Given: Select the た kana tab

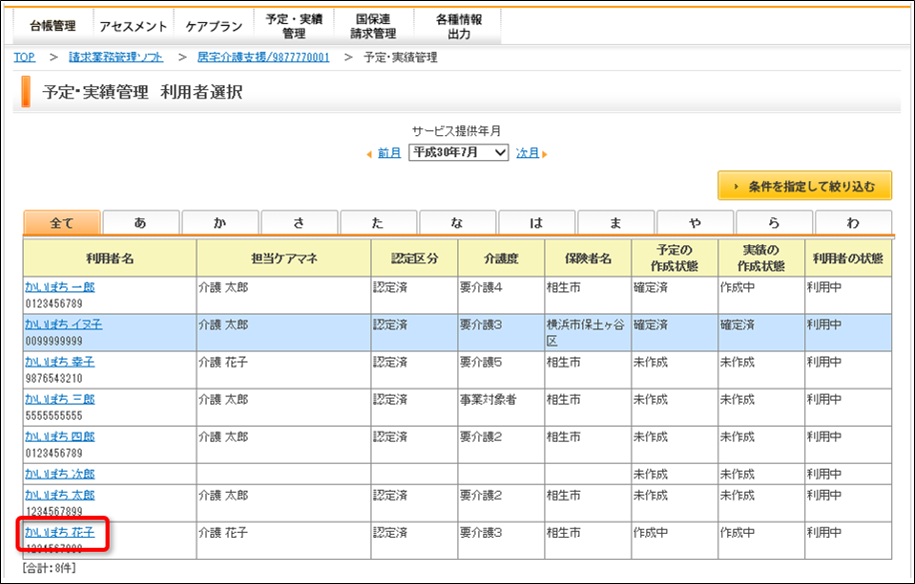Looking at the screenshot, I should click(378, 223).
